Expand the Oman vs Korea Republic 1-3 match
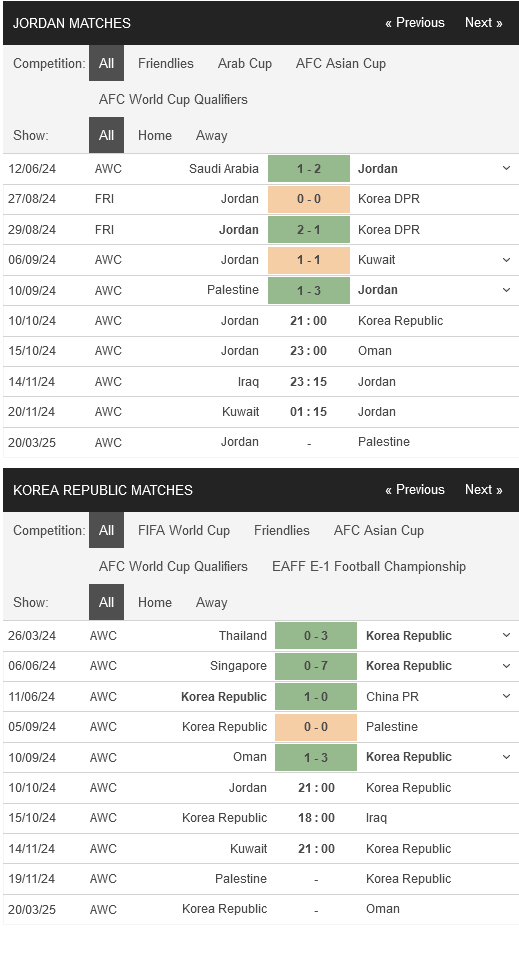Image resolution: width=519 pixels, height=953 pixels. (x=506, y=757)
